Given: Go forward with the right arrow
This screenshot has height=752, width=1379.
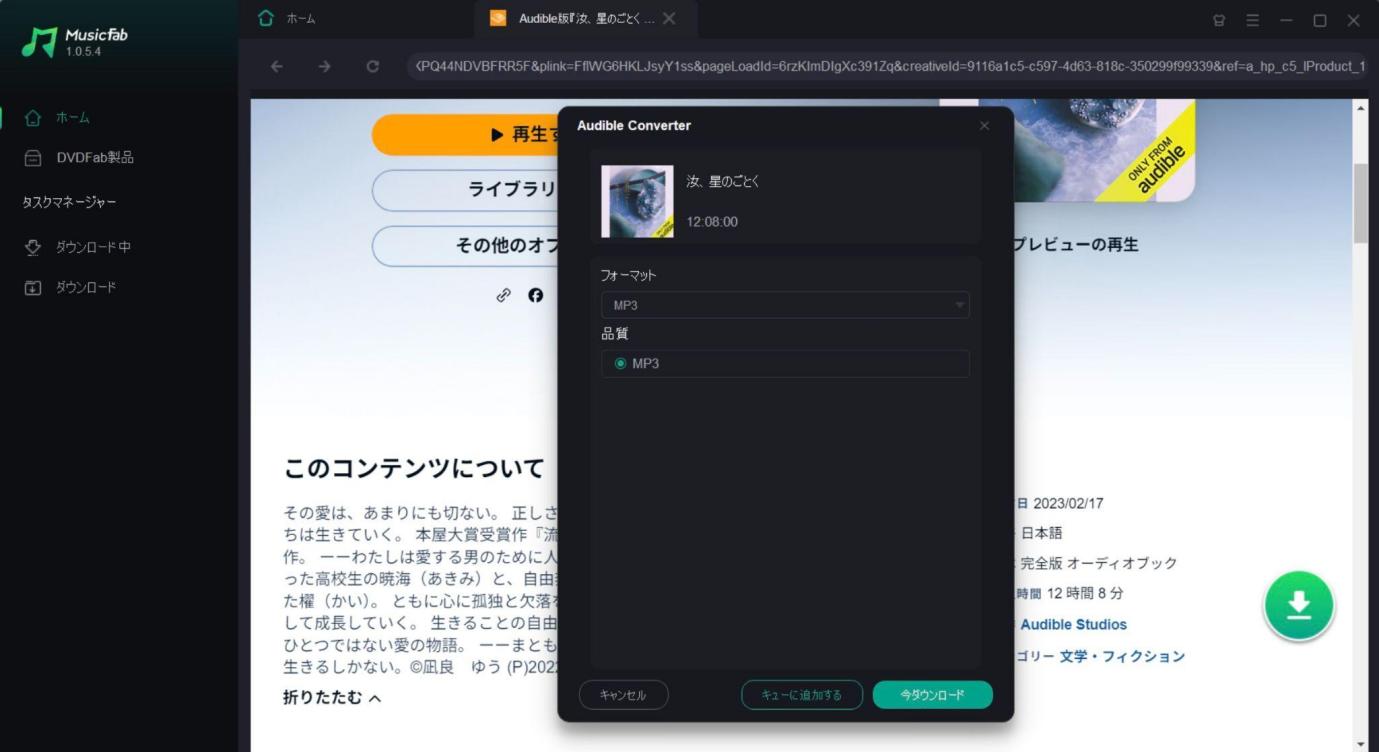Looking at the screenshot, I should 325,66.
